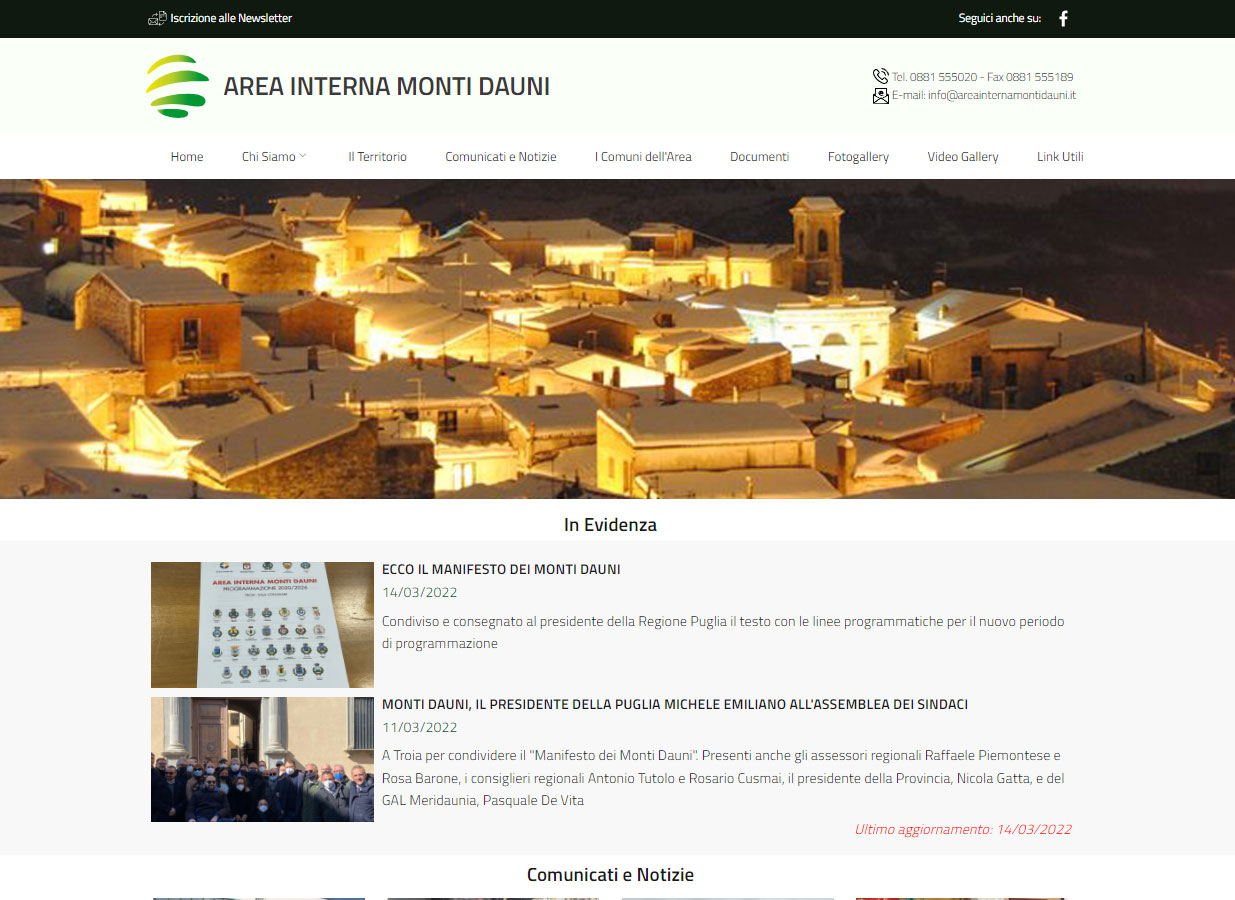
Task: Click the Comunicati e Notizie section heading
Action: tap(610, 875)
